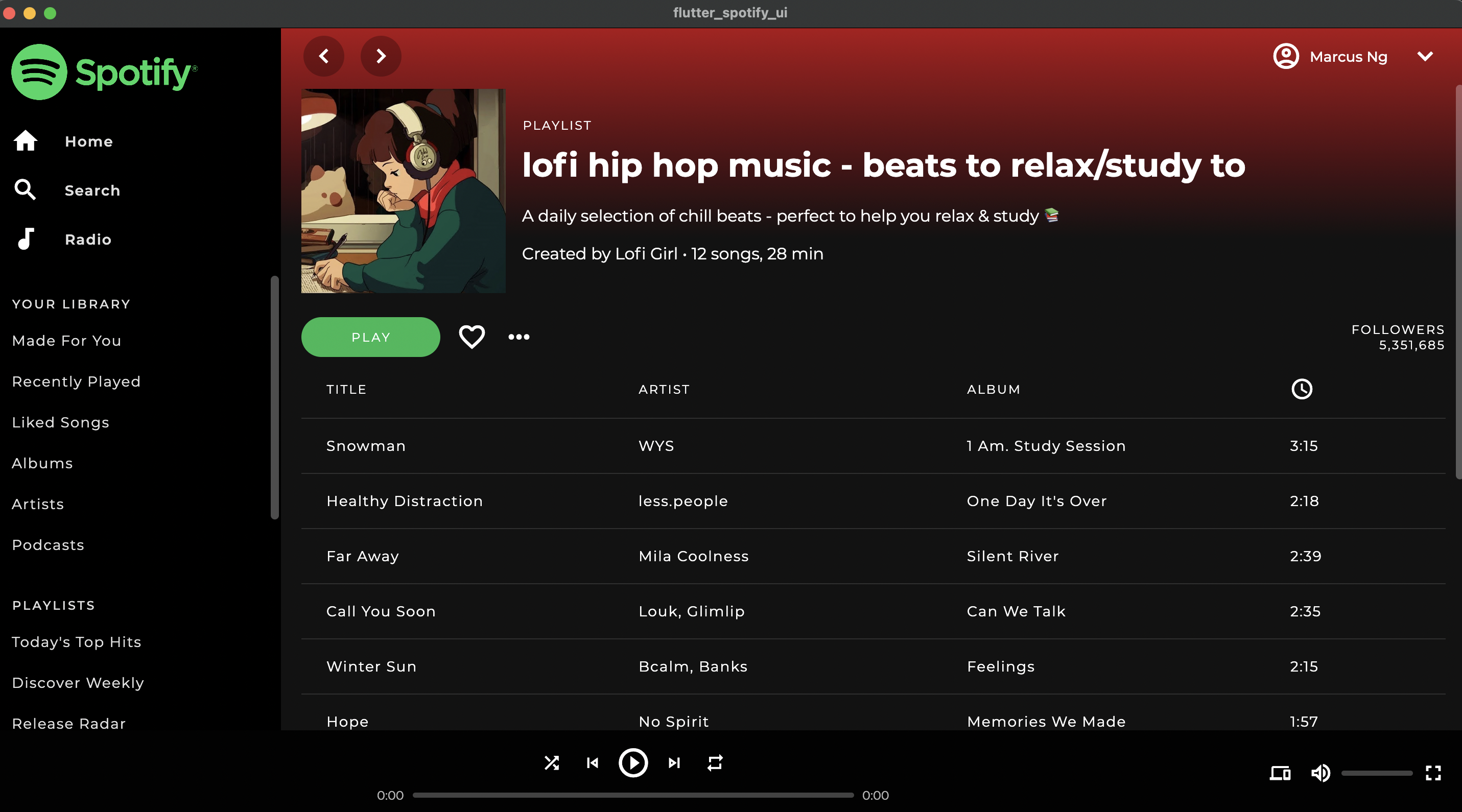Enter fullscreen playback view
Image resolution: width=1462 pixels, height=812 pixels.
(x=1433, y=773)
